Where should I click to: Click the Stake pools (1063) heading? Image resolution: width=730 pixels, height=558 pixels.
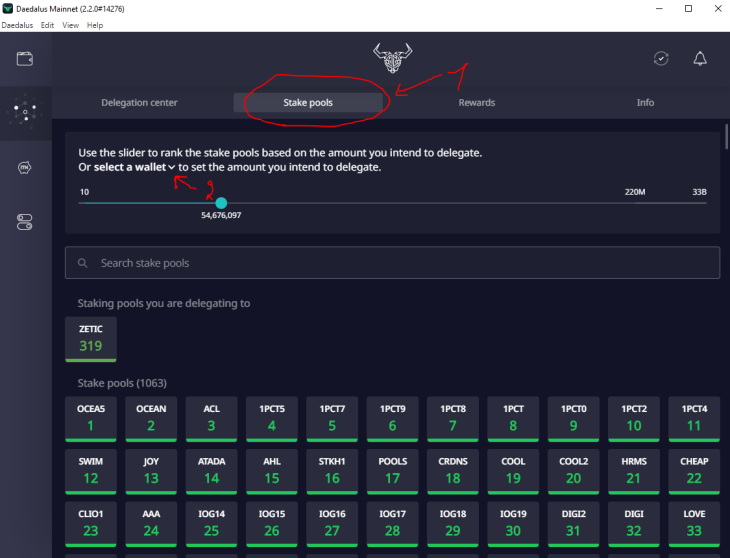122,383
